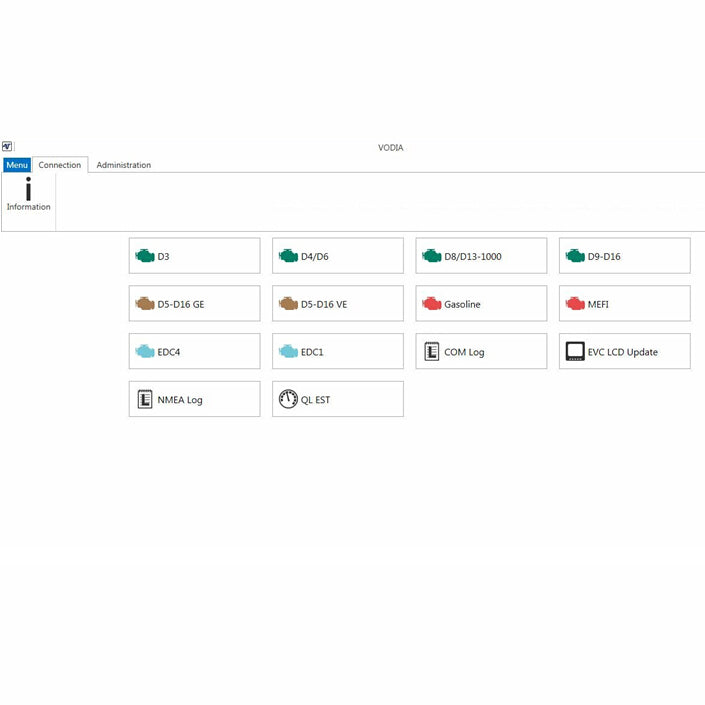Click the green D4/D6 engine icon

(x=288, y=256)
